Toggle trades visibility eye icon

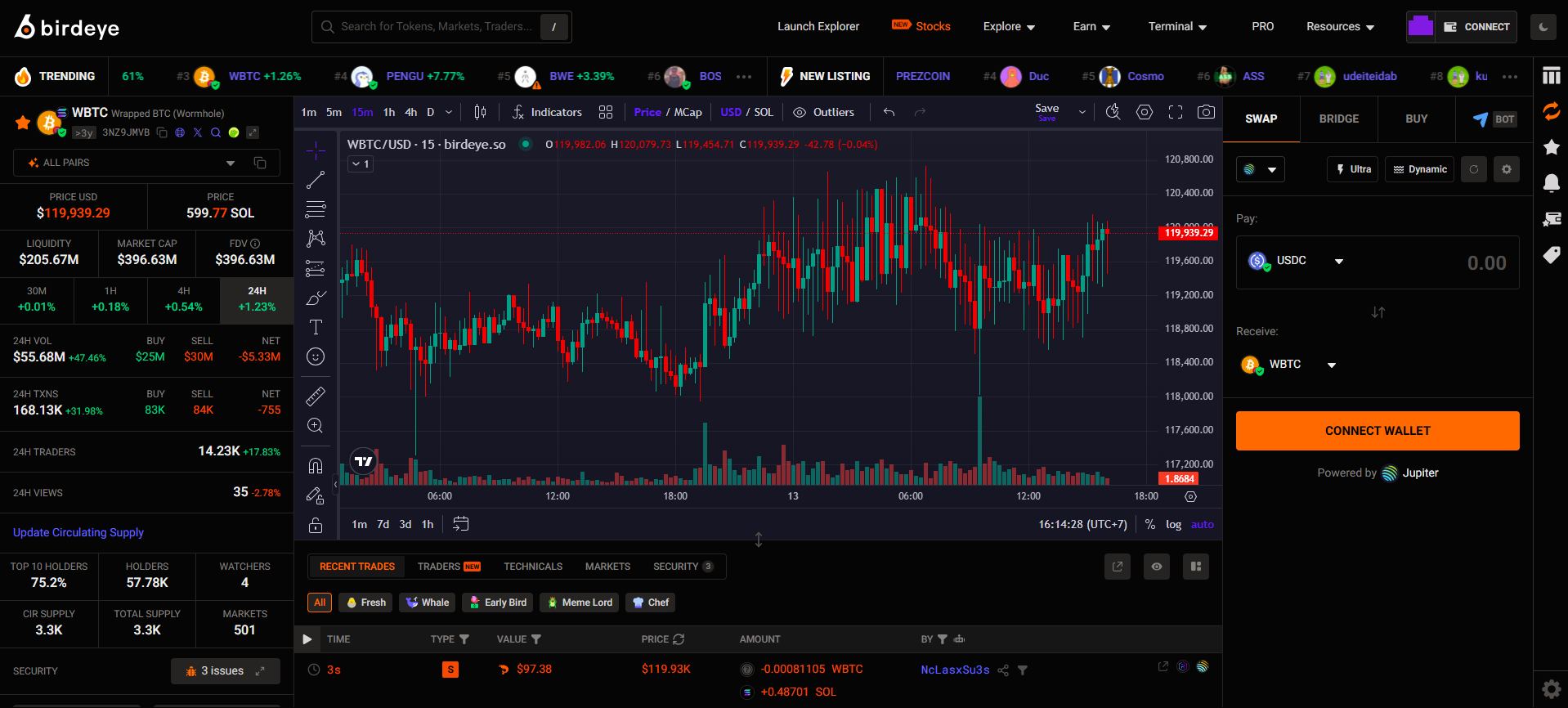tap(1157, 567)
